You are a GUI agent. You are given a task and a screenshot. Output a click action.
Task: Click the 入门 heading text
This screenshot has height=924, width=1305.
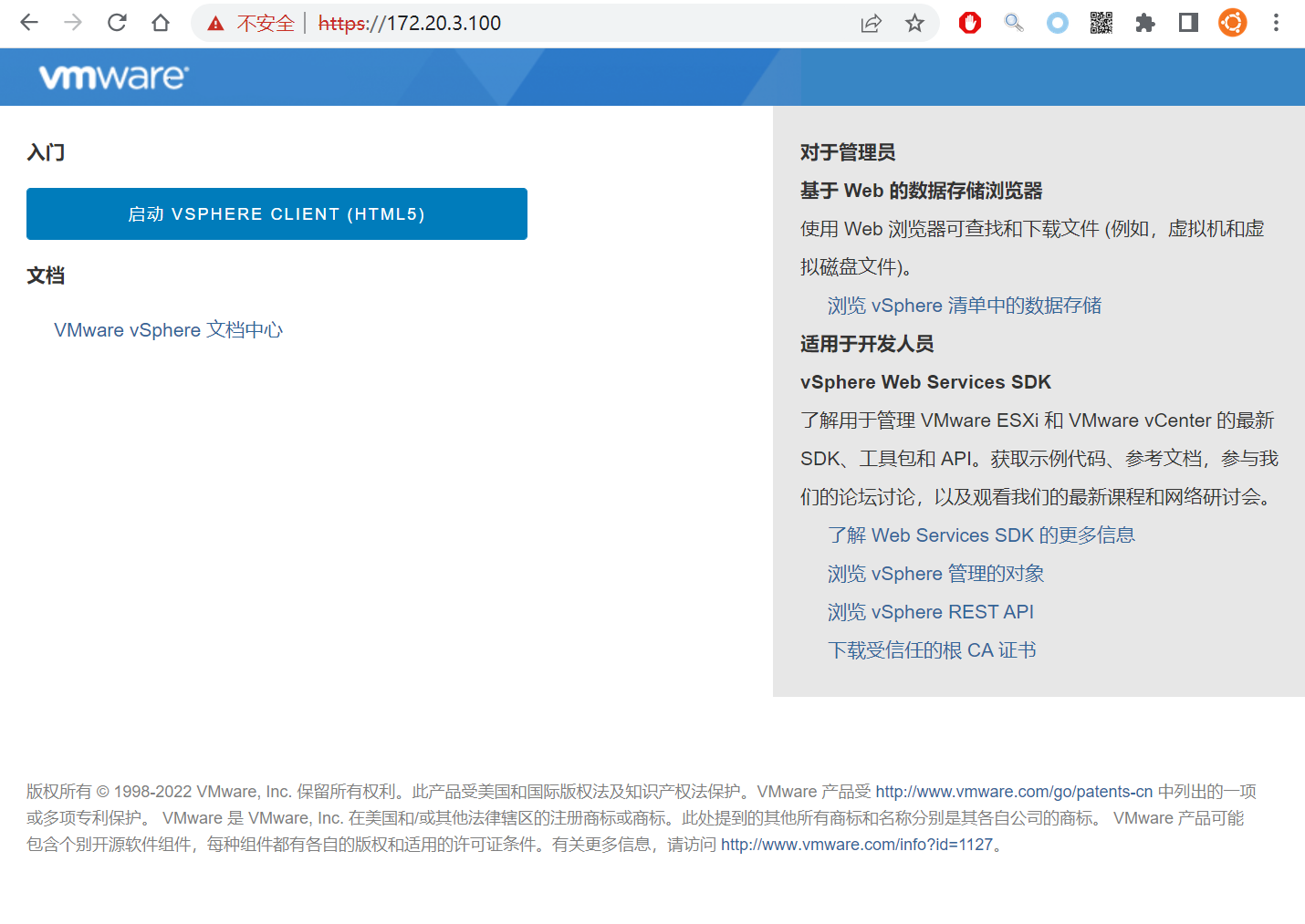pos(46,152)
